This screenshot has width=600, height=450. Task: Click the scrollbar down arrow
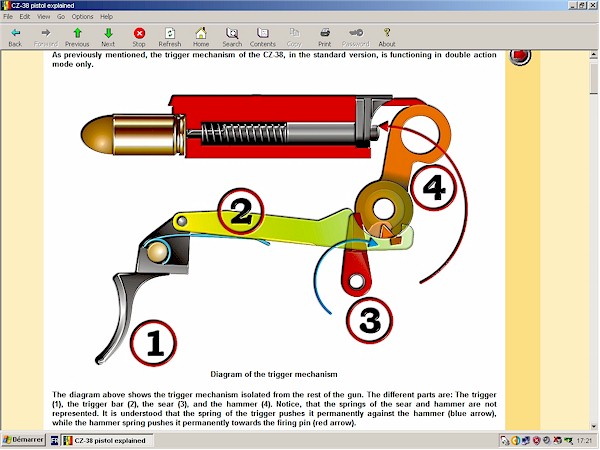[593, 426]
